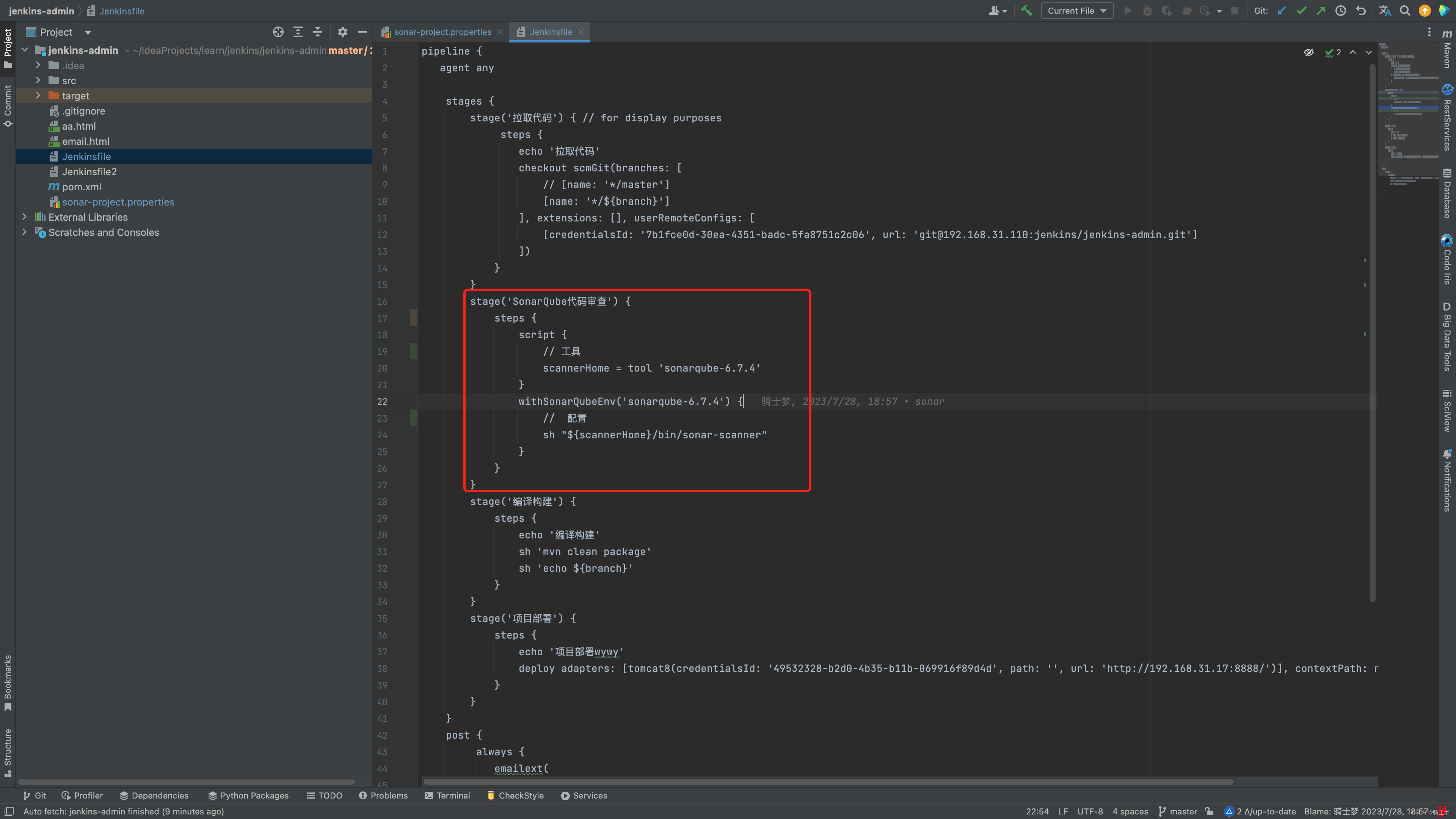Click Git Commit green checkmark

[x=1302, y=11]
